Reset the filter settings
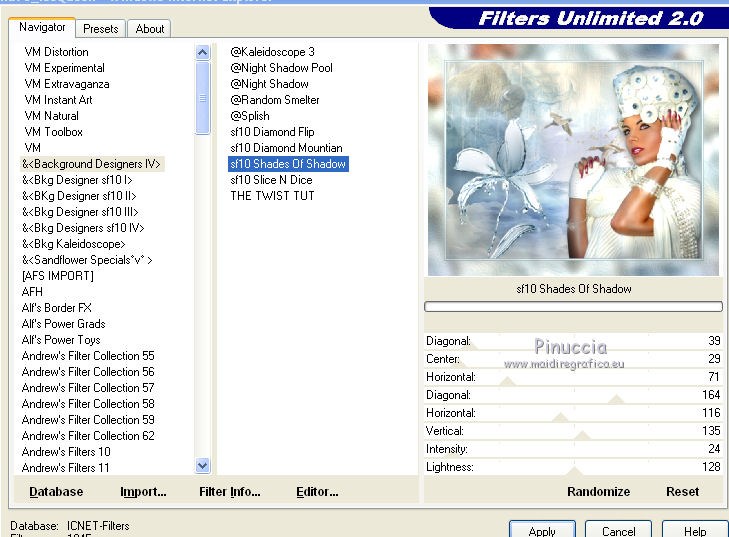 [x=683, y=492]
